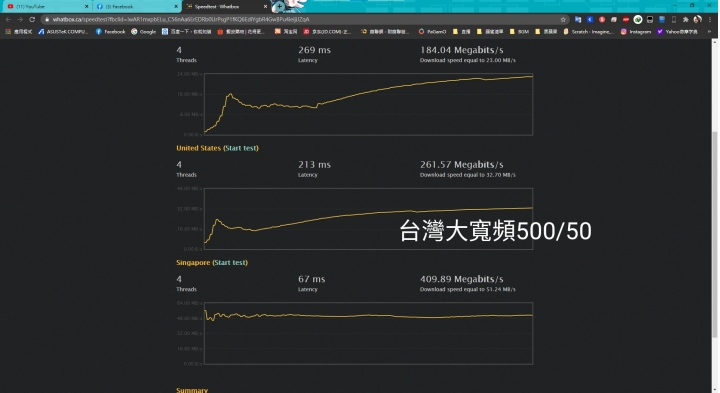Open a new browser tab
The height and width of the screenshot is (393, 720).
click(x=279, y=6)
